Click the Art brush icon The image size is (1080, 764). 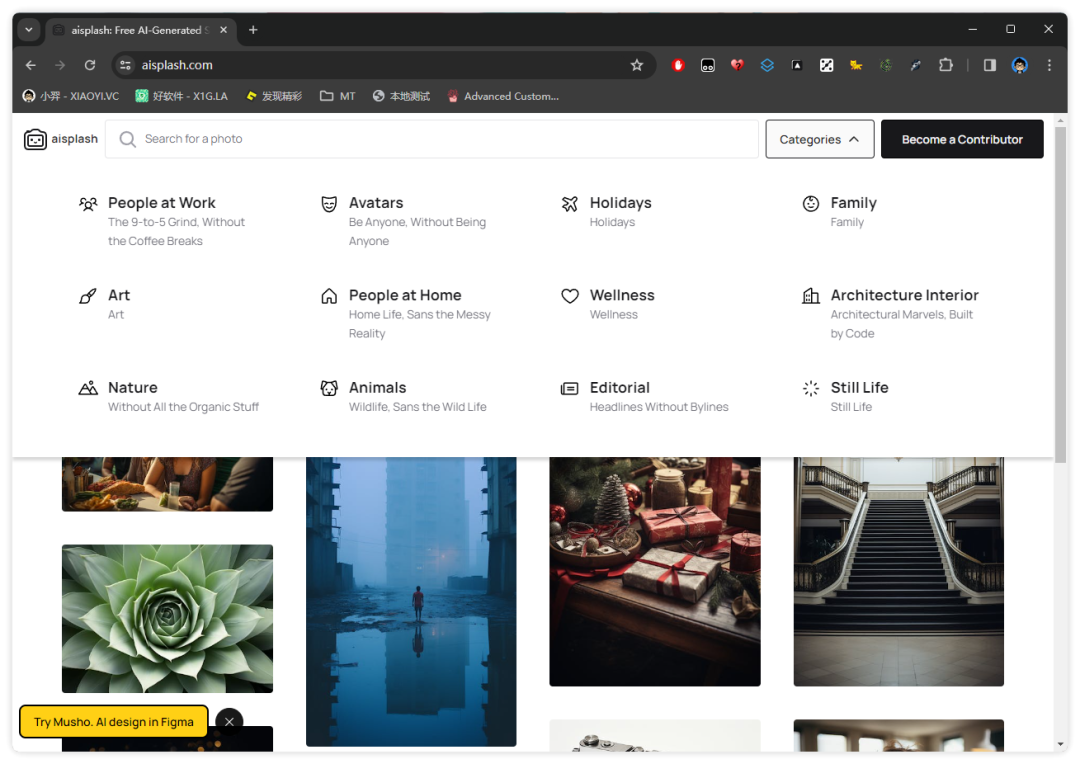coord(87,296)
